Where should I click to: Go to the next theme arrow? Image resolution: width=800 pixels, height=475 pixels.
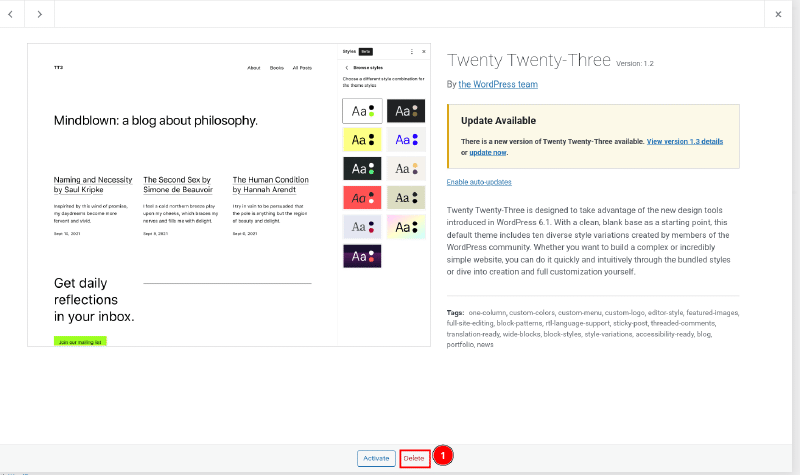[39, 14]
